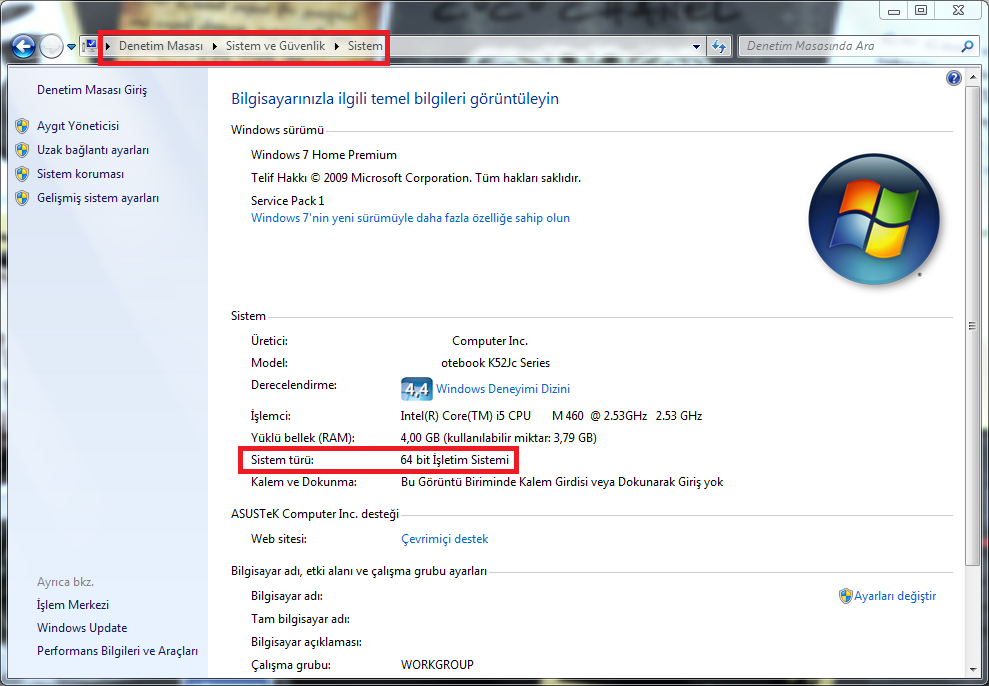Click the Control Panel icon in address bar
Viewport: 989px width, 686px height.
click(90, 46)
